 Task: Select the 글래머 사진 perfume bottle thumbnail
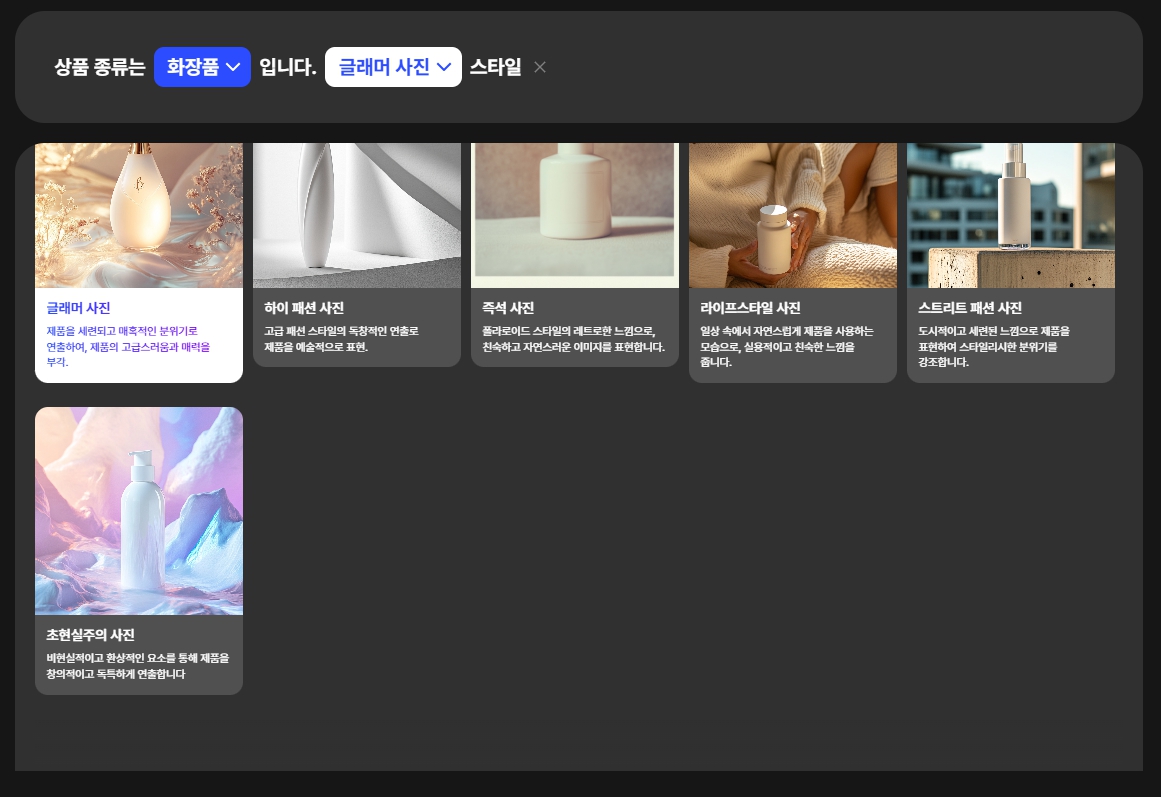pyautogui.click(x=139, y=216)
